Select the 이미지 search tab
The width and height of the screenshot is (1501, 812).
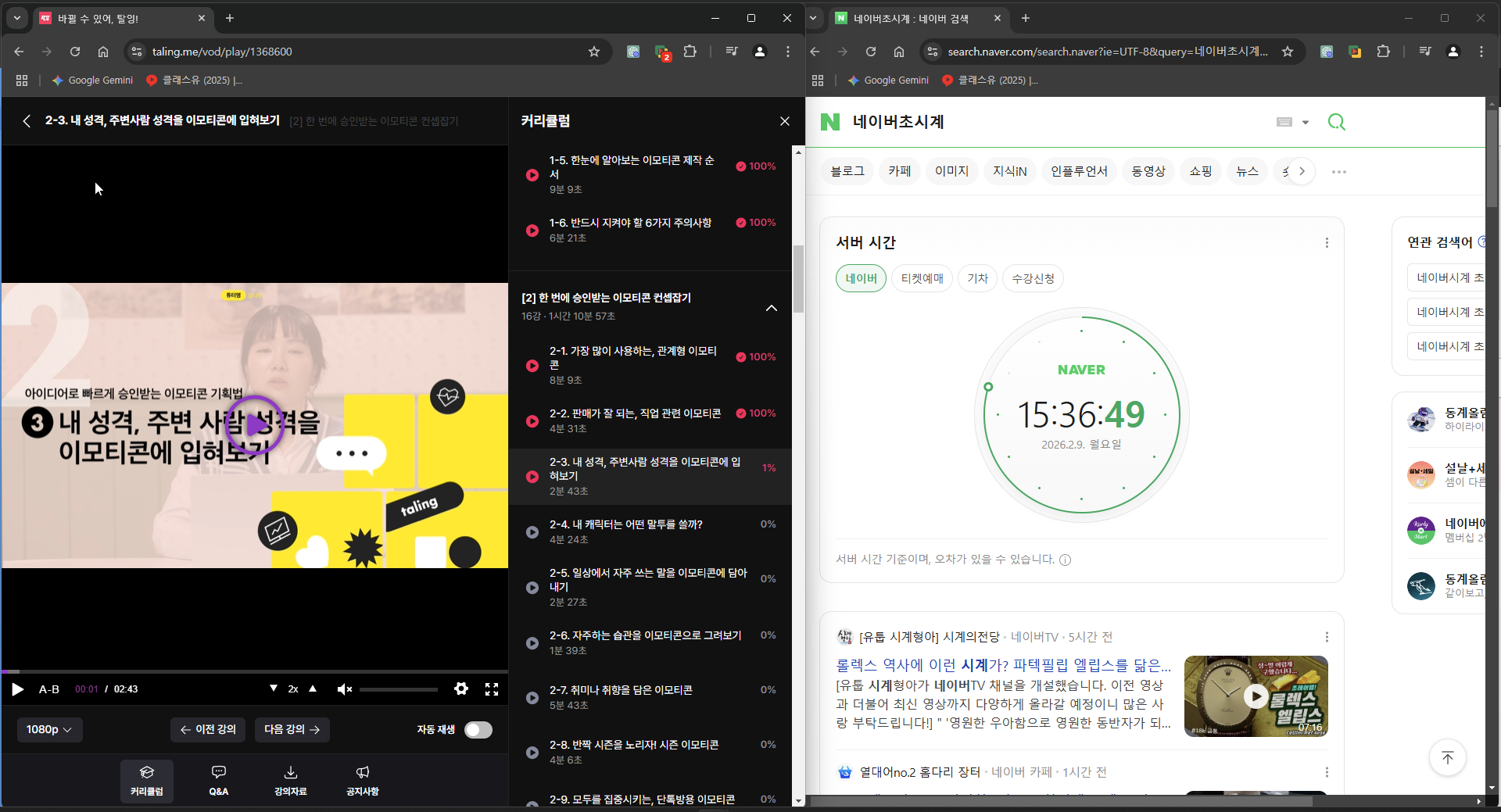[952, 171]
